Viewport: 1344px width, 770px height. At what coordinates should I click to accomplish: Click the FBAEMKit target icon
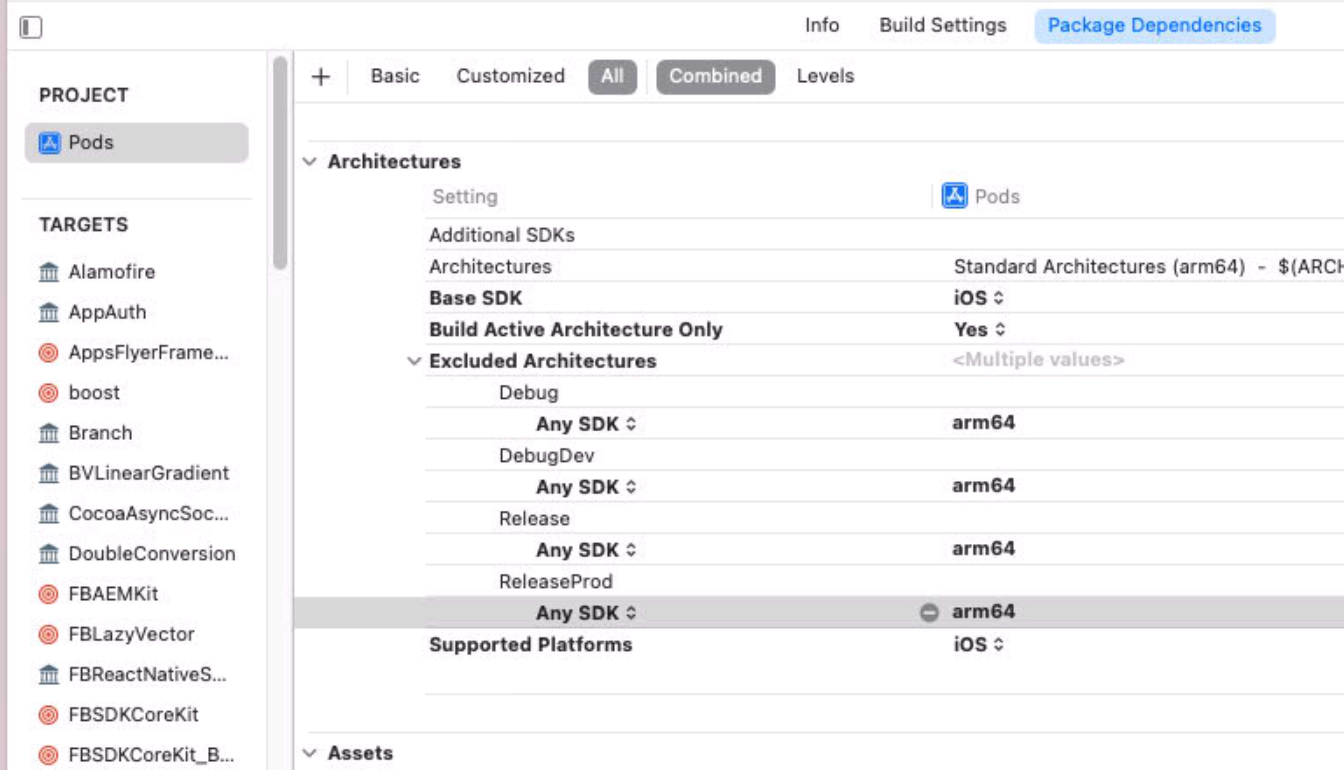(49, 594)
